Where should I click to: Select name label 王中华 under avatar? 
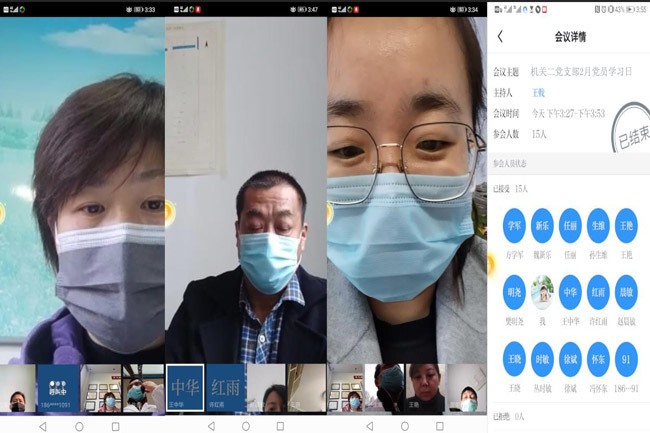(x=570, y=321)
